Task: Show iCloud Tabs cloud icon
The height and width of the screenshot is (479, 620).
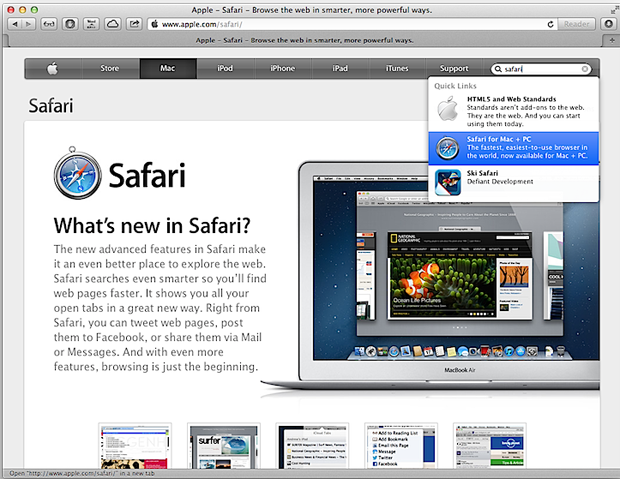Action: (113, 24)
